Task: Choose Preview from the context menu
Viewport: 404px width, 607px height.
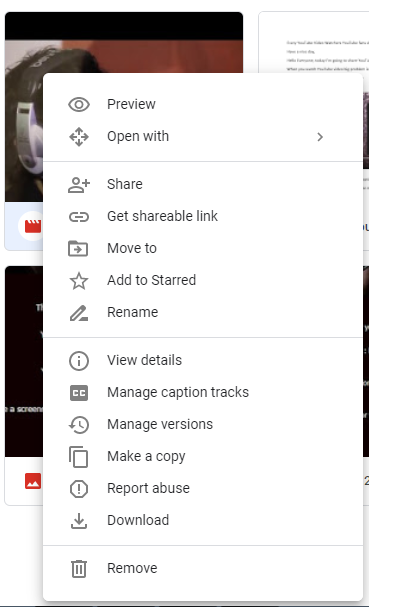Action: click(x=203, y=105)
